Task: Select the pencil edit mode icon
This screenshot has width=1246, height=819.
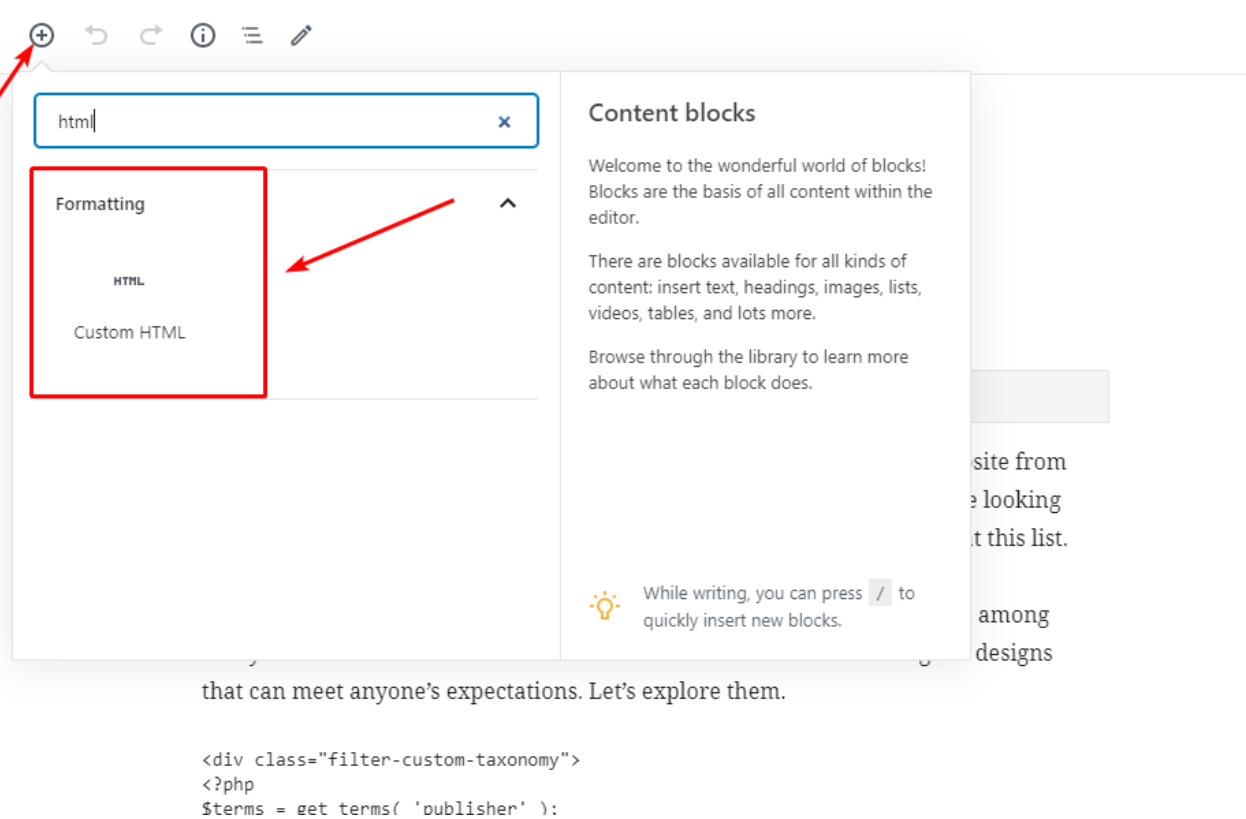Action: [301, 35]
